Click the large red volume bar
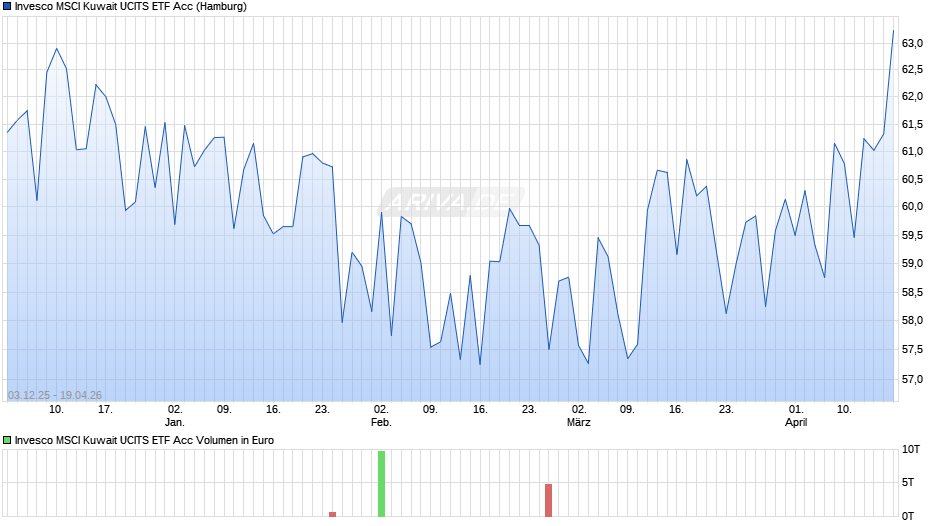The width and height of the screenshot is (940, 526). click(548, 500)
